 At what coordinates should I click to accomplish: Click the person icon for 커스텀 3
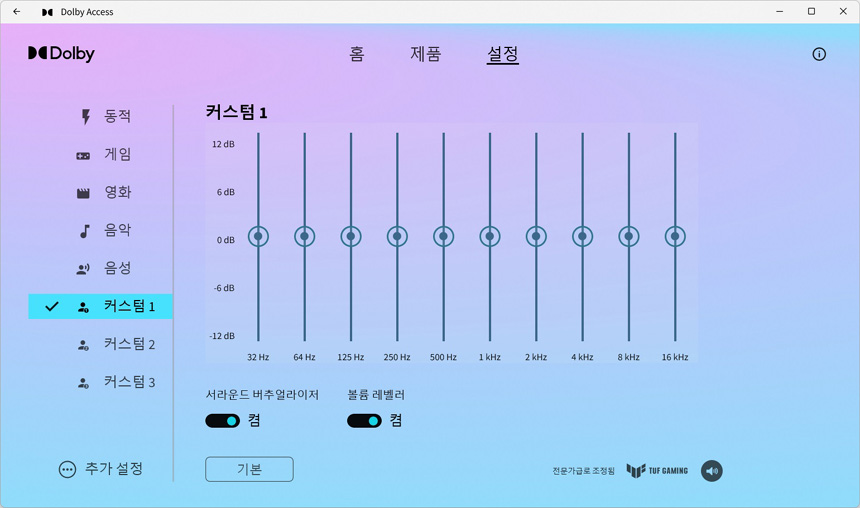tap(83, 383)
